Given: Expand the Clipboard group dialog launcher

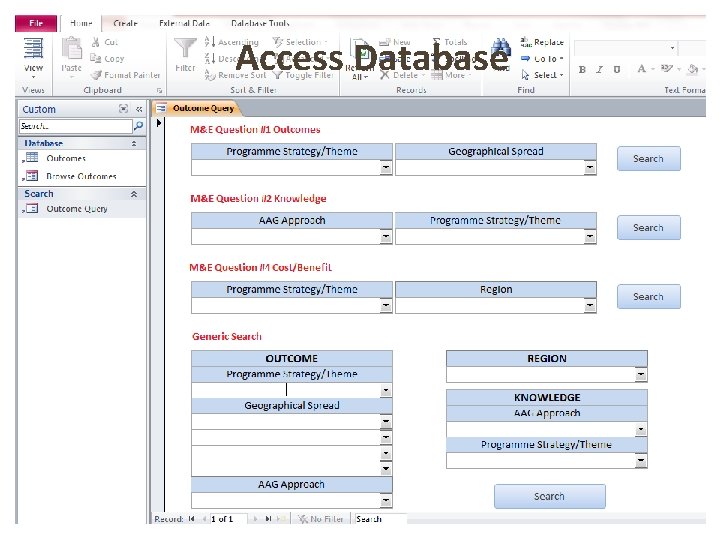Looking at the screenshot, I should click(x=159, y=90).
